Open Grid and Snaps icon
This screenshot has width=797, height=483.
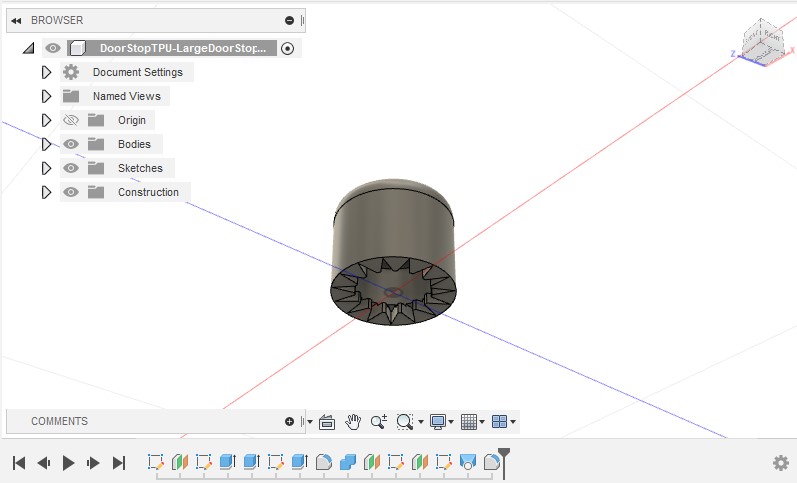[x=469, y=422]
